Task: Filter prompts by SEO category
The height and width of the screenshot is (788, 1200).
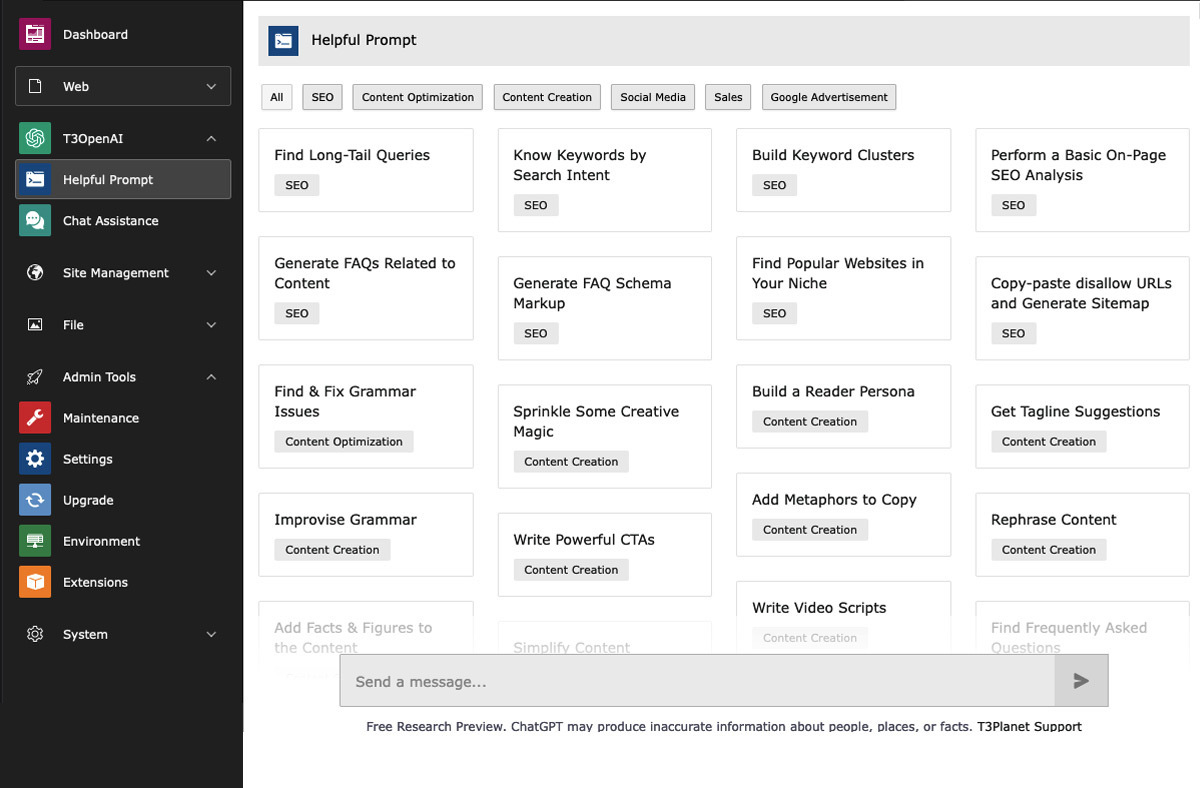Action: pyautogui.click(x=322, y=97)
